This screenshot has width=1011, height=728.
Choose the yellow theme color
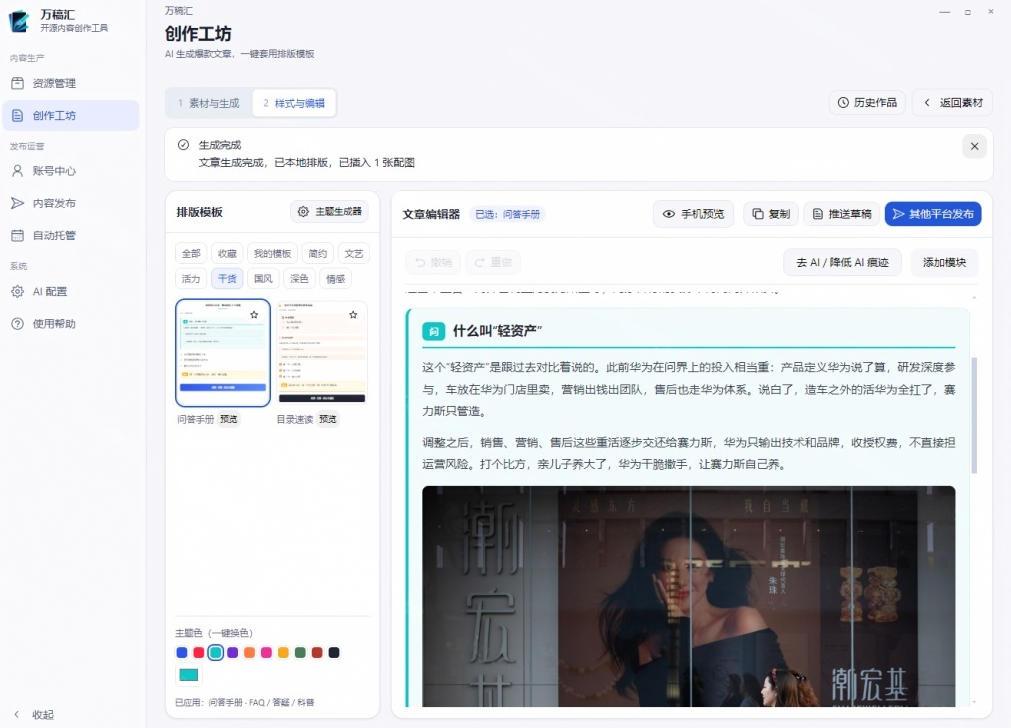(283, 653)
